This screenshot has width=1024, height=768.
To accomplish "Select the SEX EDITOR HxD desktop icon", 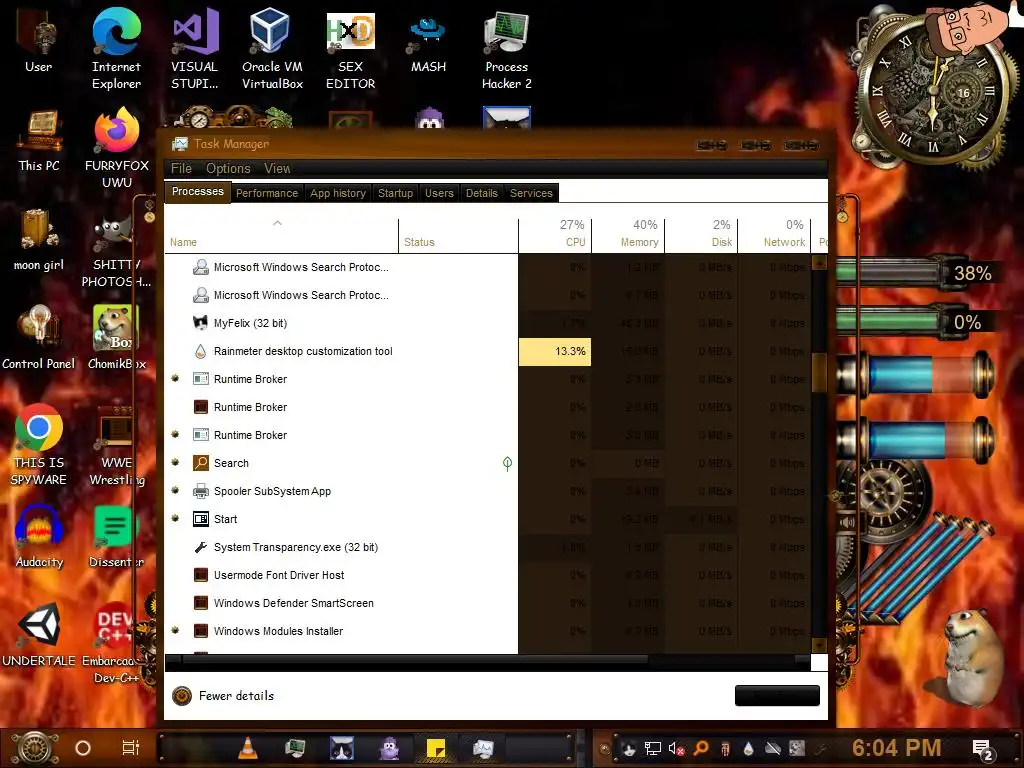I will point(350,49).
